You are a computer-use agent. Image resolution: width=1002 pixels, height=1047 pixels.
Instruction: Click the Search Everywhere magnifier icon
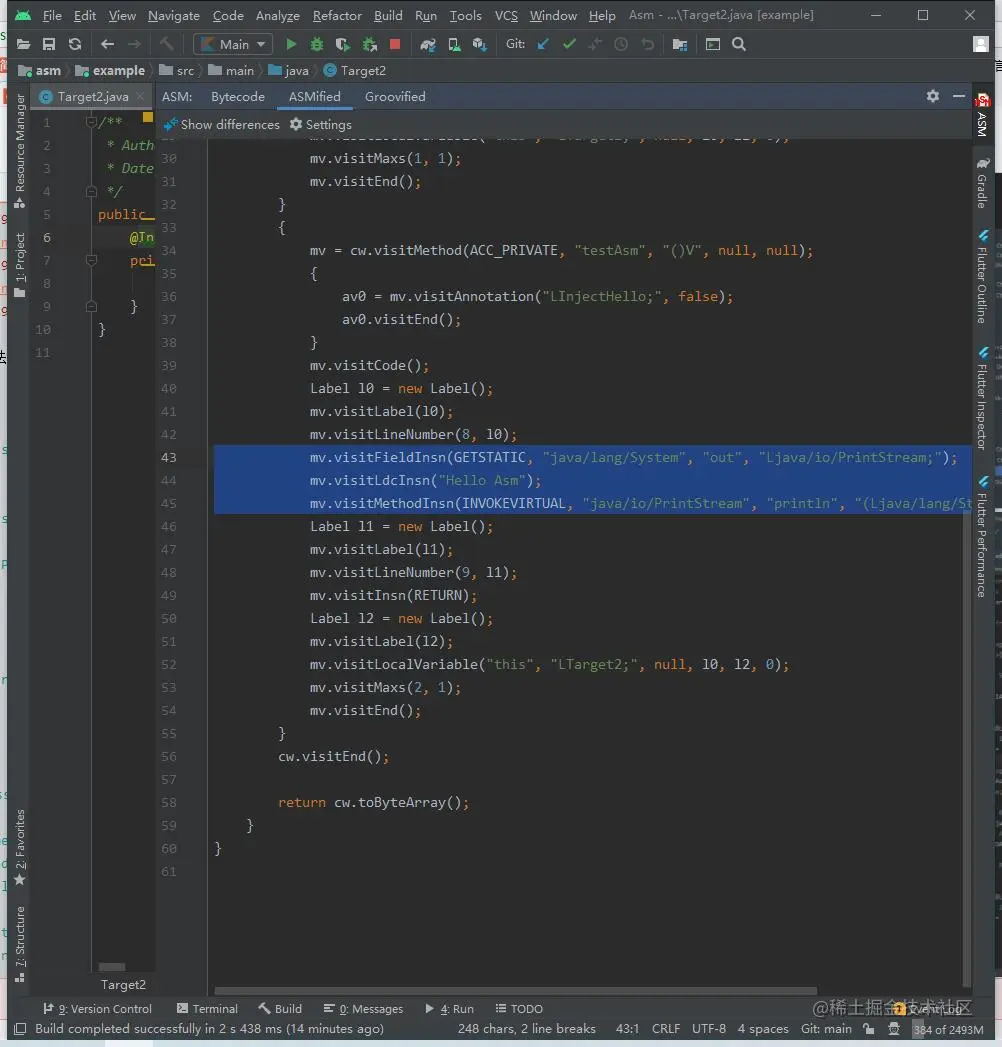pos(739,45)
